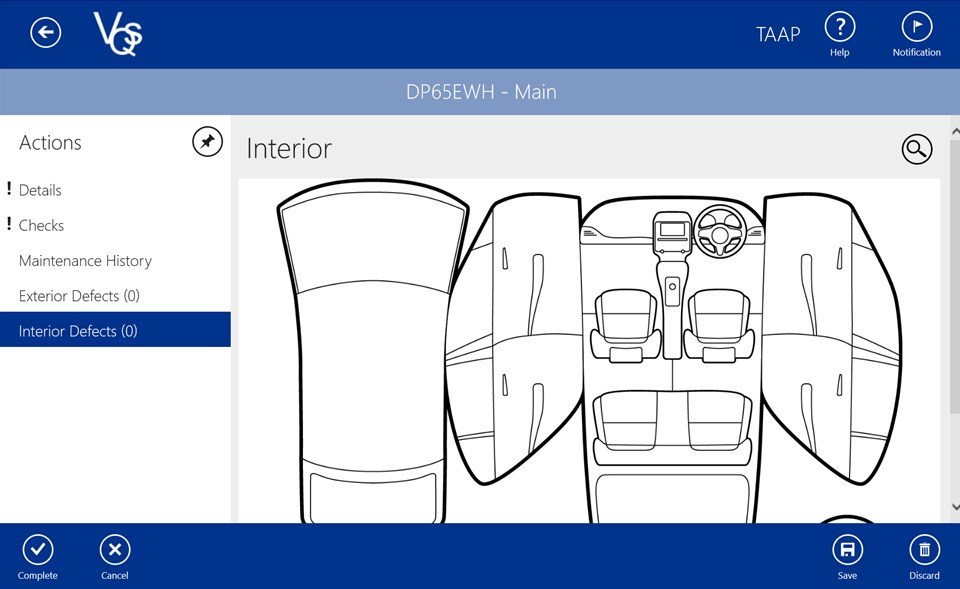The image size is (960, 589).
Task: Click the Actions heading
Action: 50,143
